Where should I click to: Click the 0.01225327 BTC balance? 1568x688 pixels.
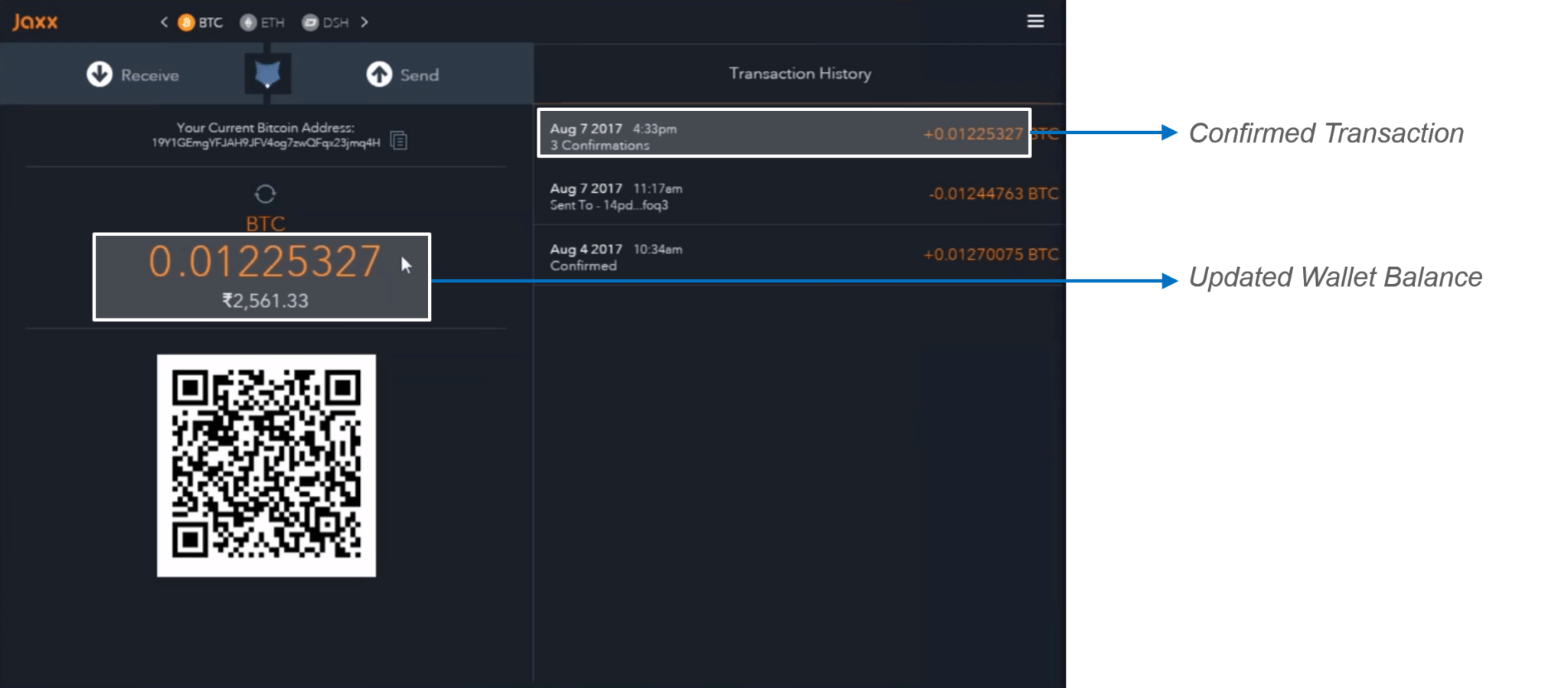[x=264, y=262]
